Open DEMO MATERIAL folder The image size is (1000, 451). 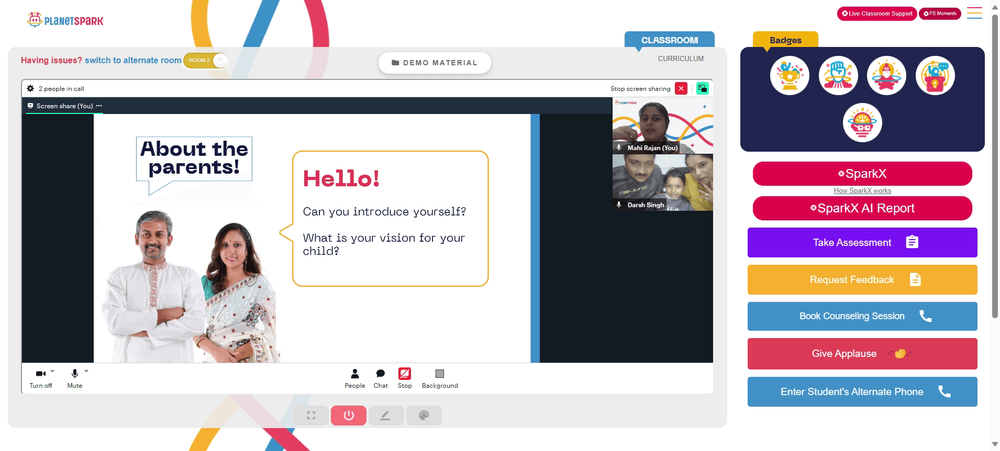tap(434, 63)
